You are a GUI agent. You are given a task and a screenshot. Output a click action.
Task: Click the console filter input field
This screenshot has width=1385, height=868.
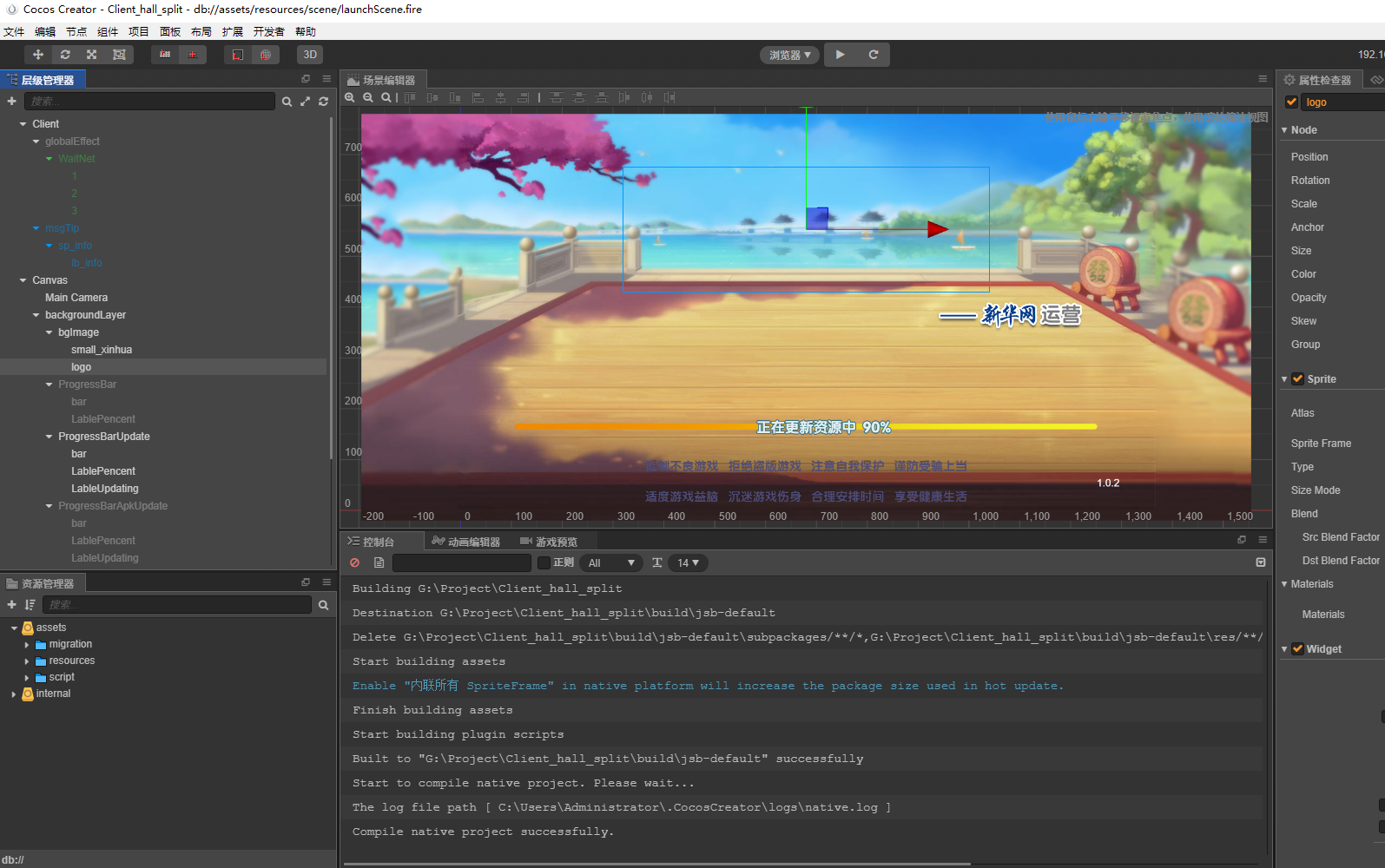pos(461,562)
